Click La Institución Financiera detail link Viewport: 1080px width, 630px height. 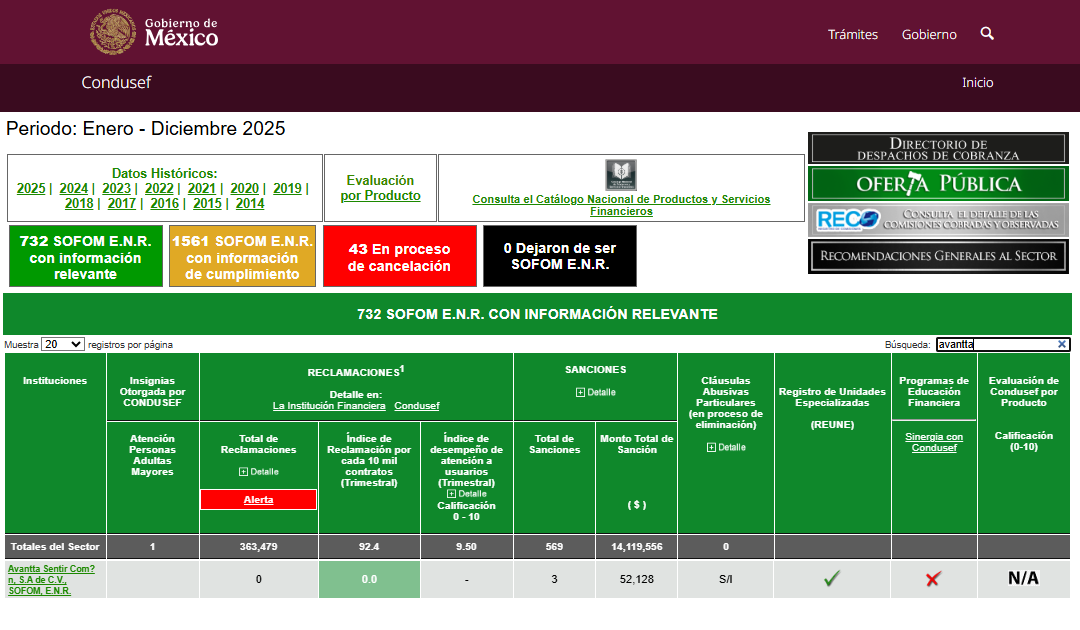[x=329, y=406]
